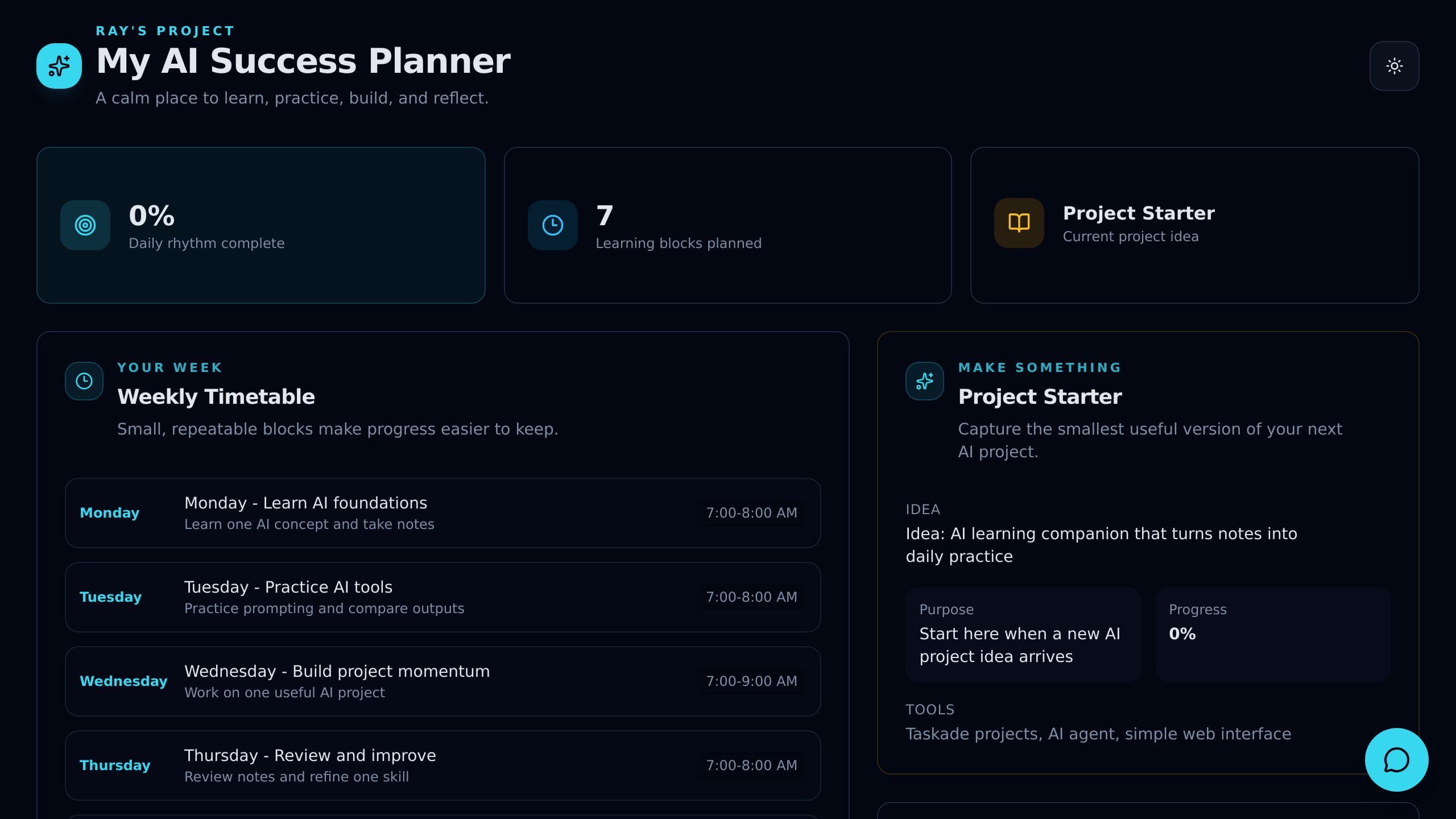The image size is (1456, 819).
Task: Click 'Review notes and refine one skill'
Action: [296, 777]
